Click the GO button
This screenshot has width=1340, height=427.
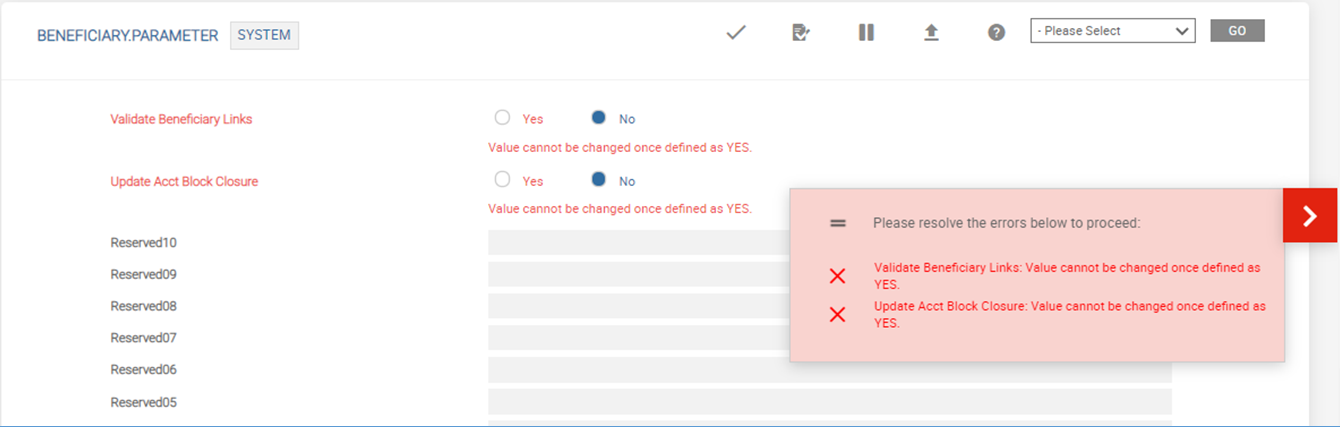pos(1237,31)
